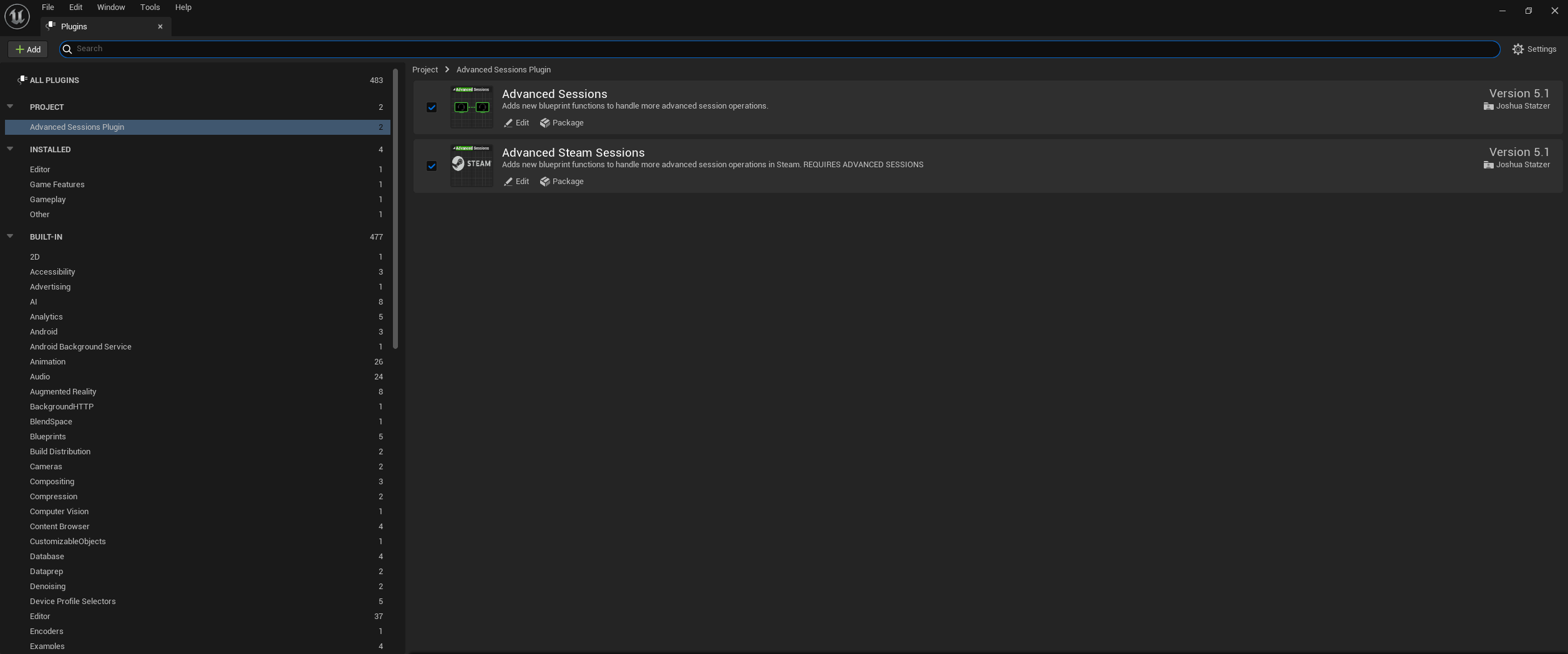Open the File menu
Screen dimensions: 1568x654
point(48,7)
